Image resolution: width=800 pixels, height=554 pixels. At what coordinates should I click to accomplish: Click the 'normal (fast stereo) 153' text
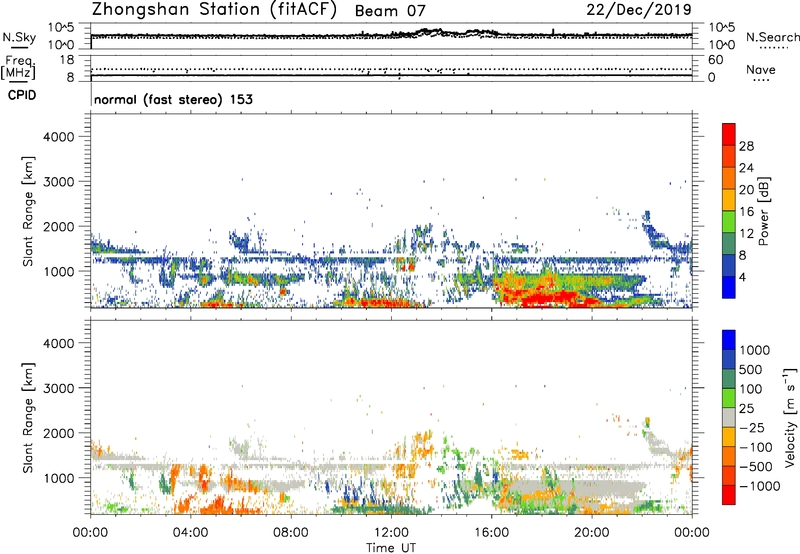(x=173, y=99)
